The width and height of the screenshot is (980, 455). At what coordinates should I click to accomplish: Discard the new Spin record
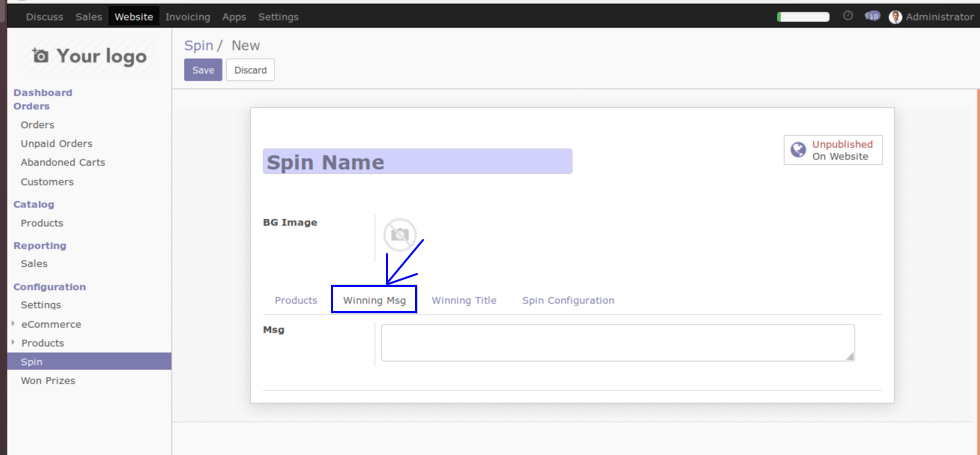click(251, 70)
